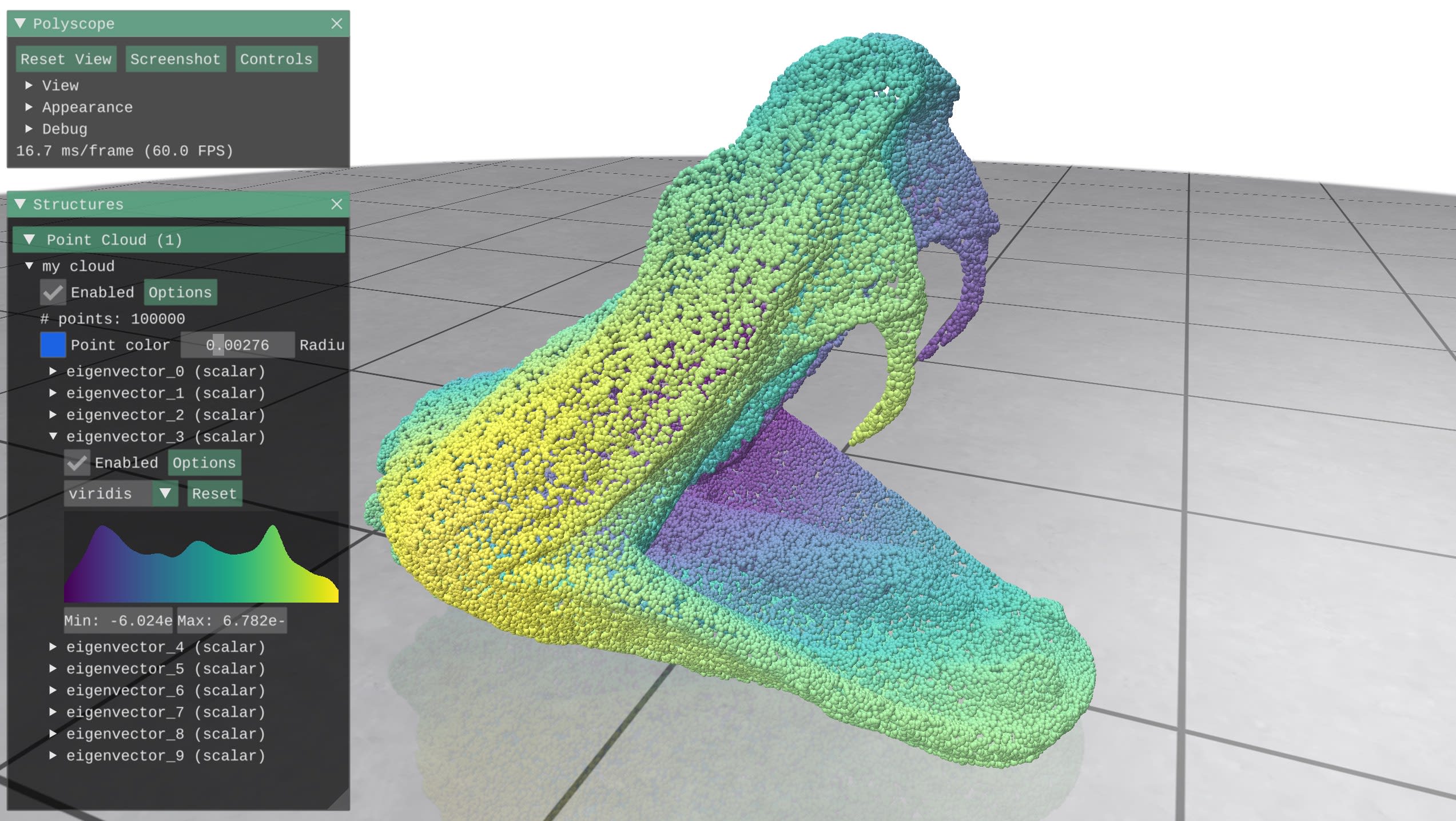Expand the Debug section arrow
The height and width of the screenshot is (821, 1456).
29,129
